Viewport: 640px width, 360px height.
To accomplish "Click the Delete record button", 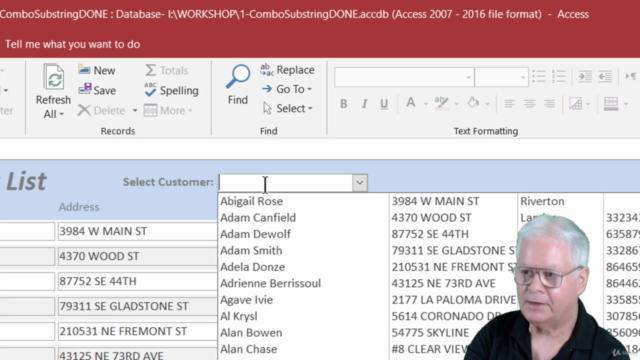I will point(102,110).
